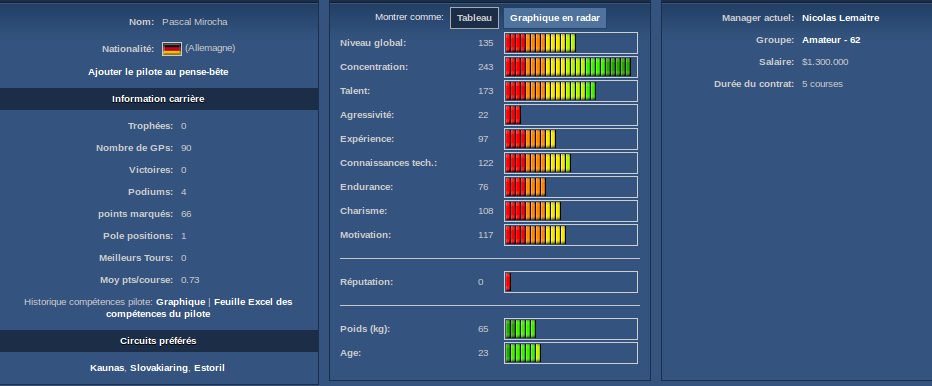Click the Agressivité skill bar
The width and height of the screenshot is (932, 386).
(571, 115)
